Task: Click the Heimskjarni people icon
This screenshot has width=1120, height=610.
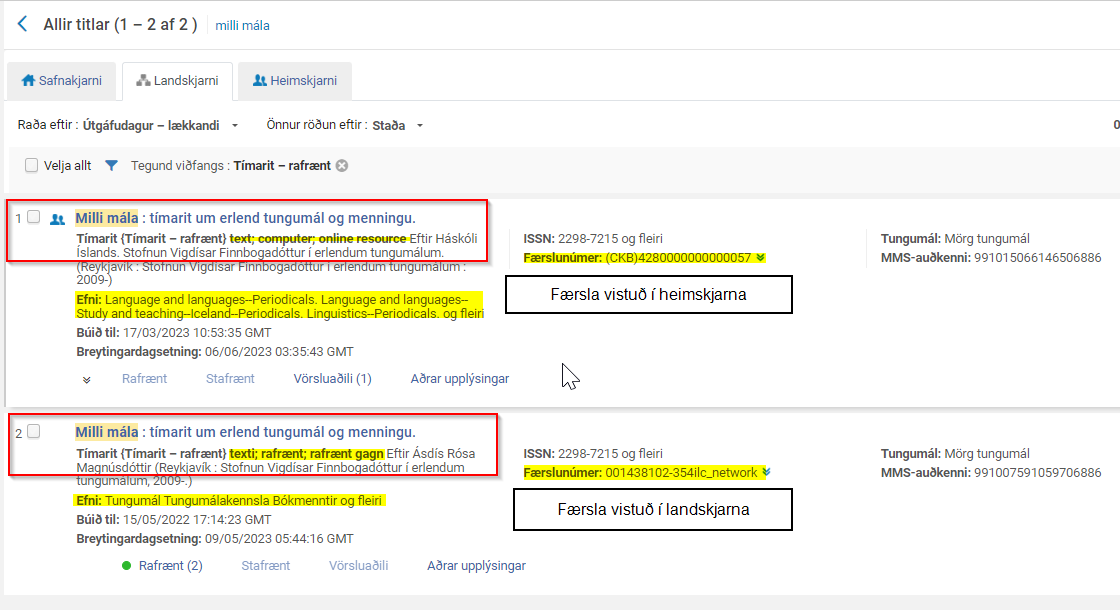Action: 260,81
